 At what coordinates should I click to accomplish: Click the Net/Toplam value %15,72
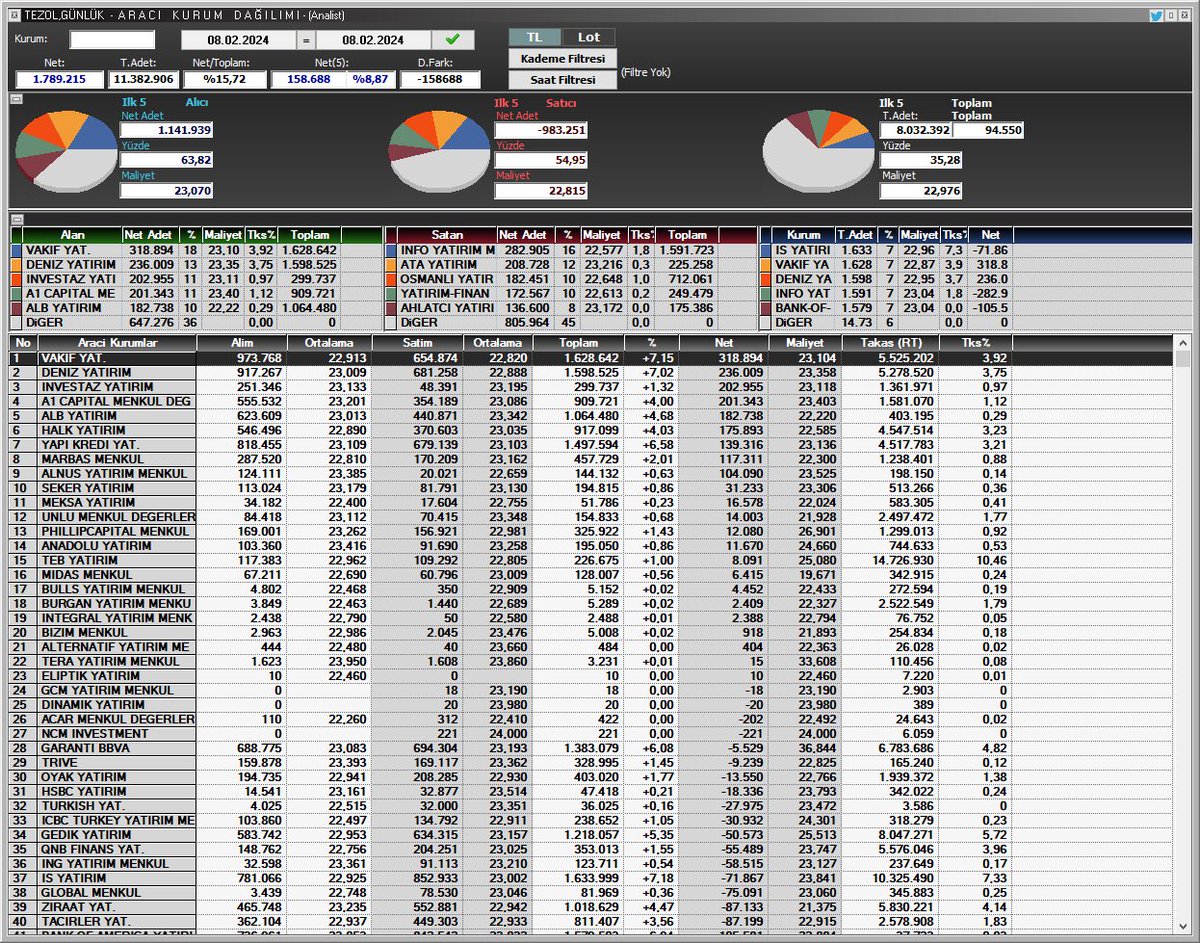point(227,79)
